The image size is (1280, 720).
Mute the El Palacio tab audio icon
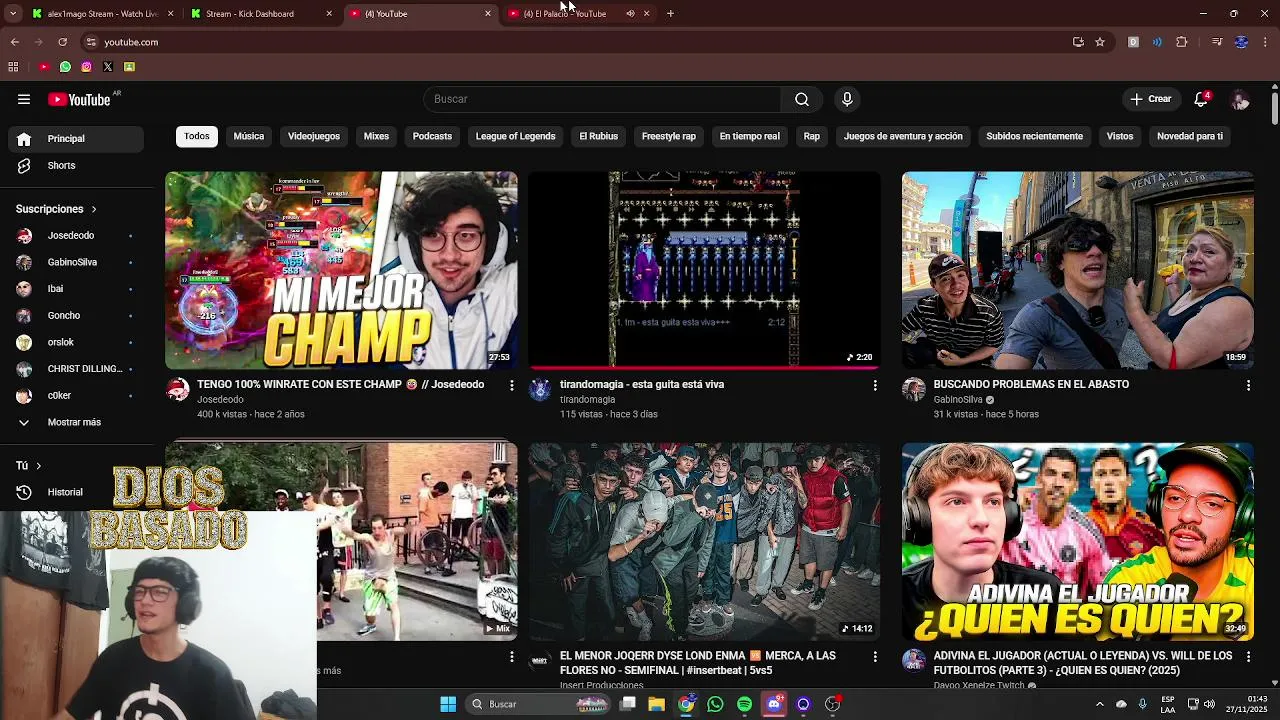coord(630,14)
